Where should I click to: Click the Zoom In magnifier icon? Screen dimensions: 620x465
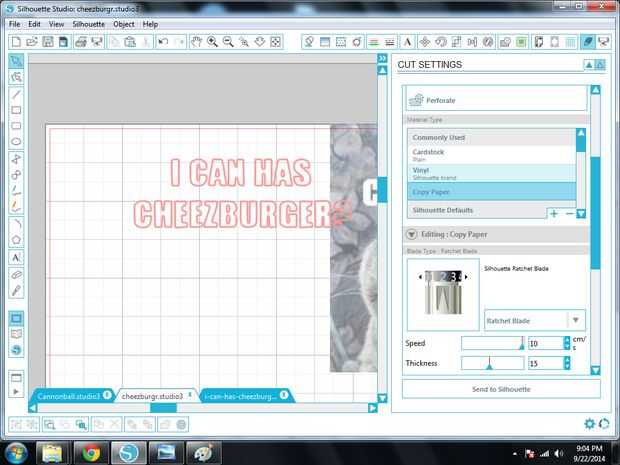(x=212, y=42)
